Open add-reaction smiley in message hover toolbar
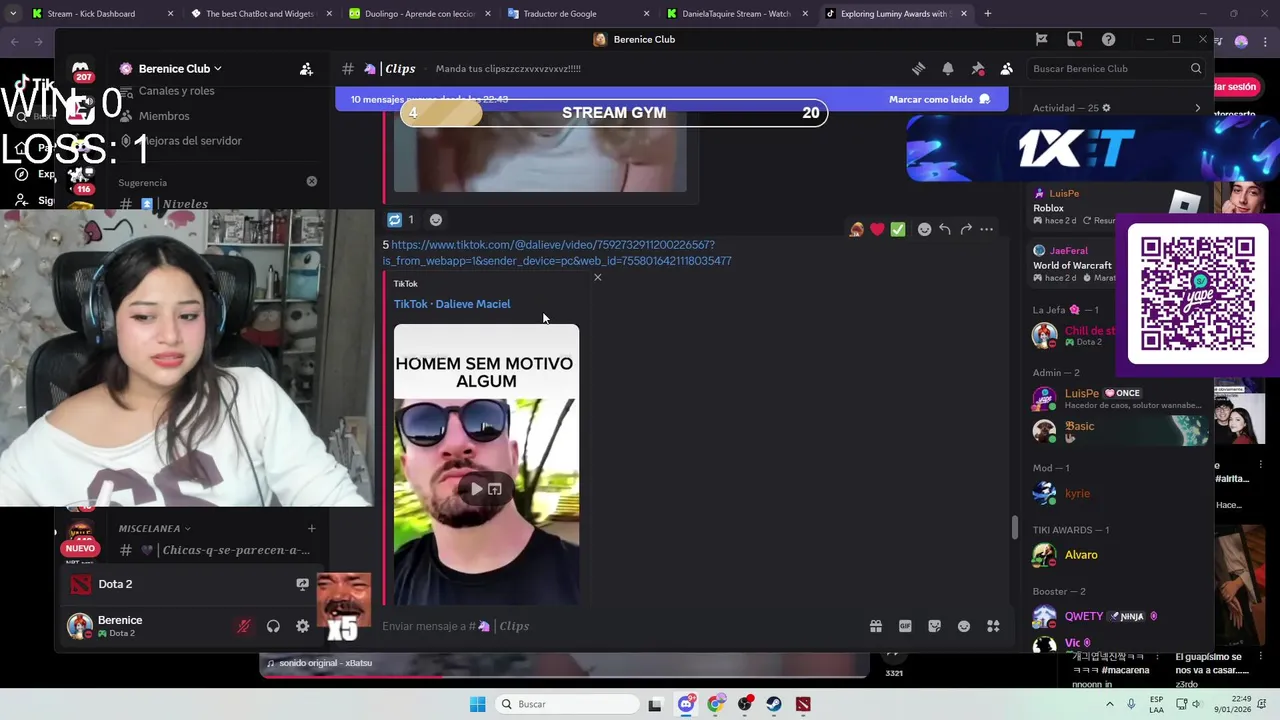The image size is (1280, 720). [924, 230]
